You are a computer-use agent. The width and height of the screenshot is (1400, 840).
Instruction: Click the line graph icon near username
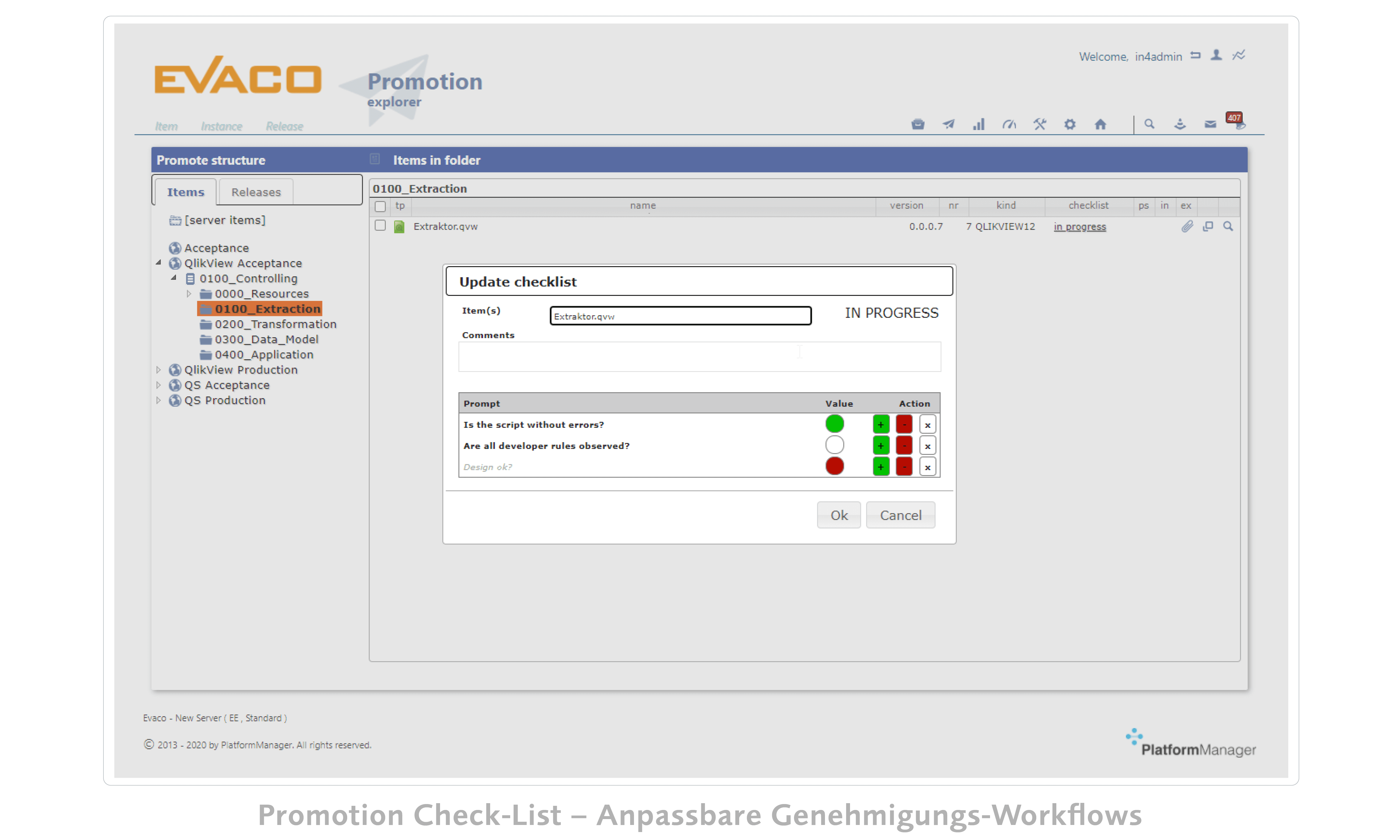tap(1239, 55)
